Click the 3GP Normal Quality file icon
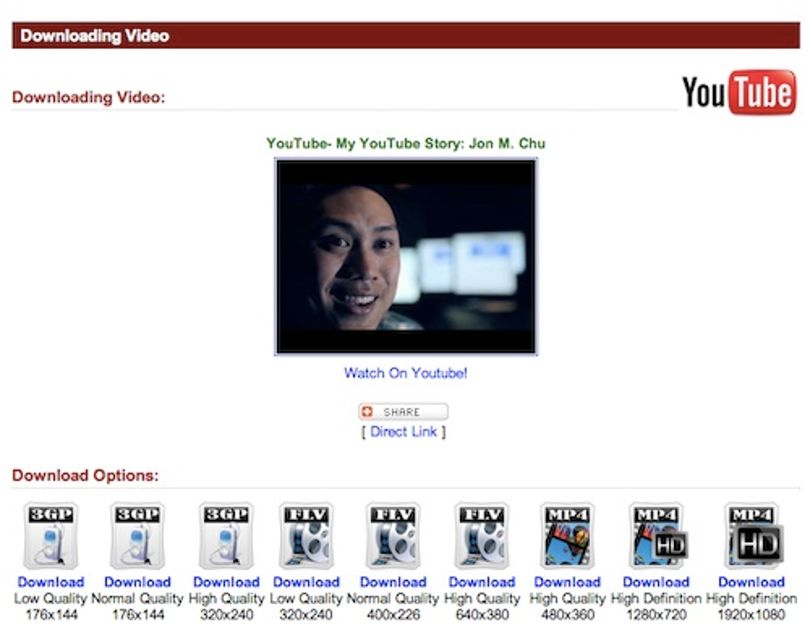The image size is (810, 638). click(x=137, y=536)
